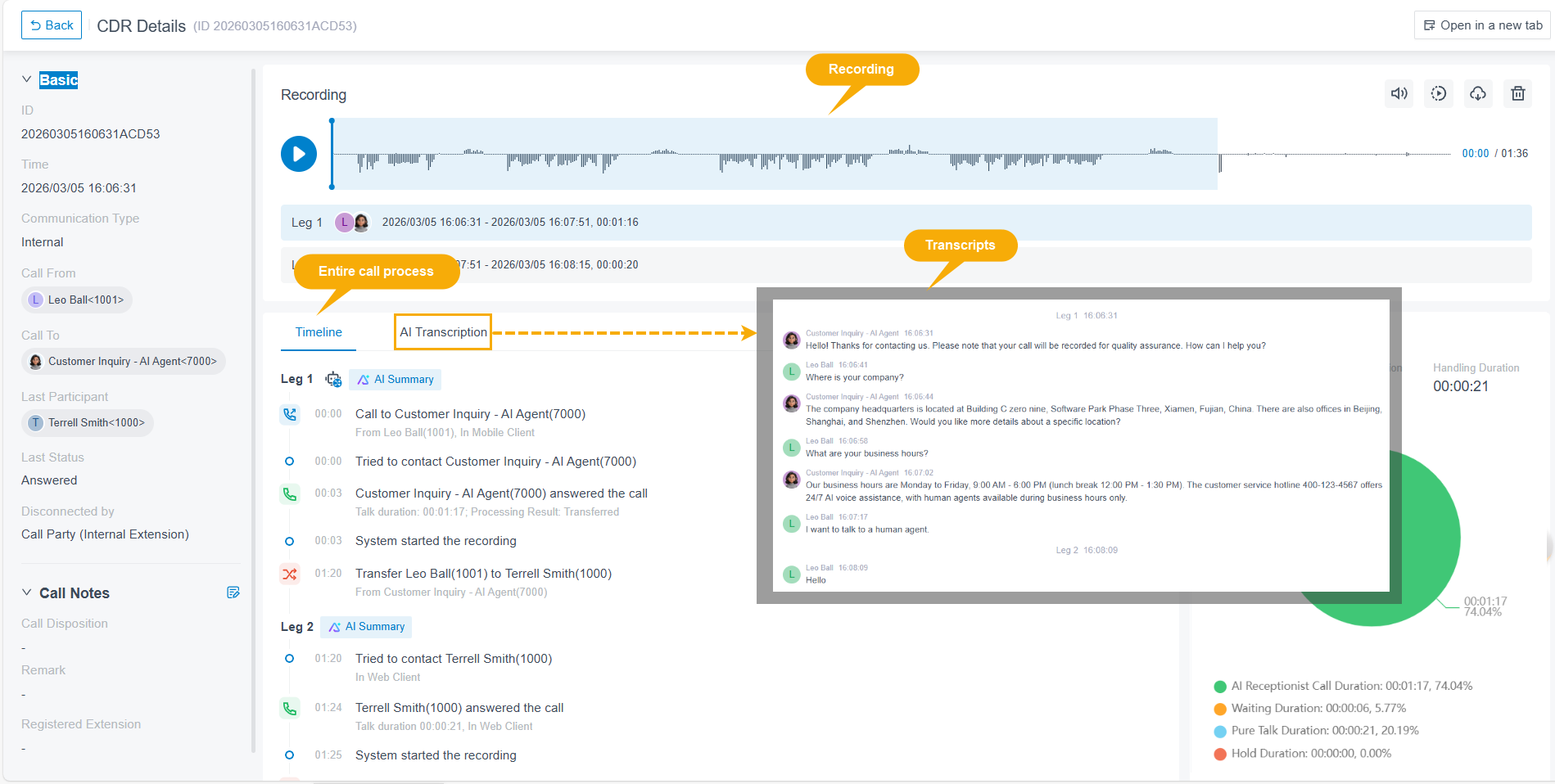Click Open in a new tab
1555x784 pixels.
(x=1483, y=25)
